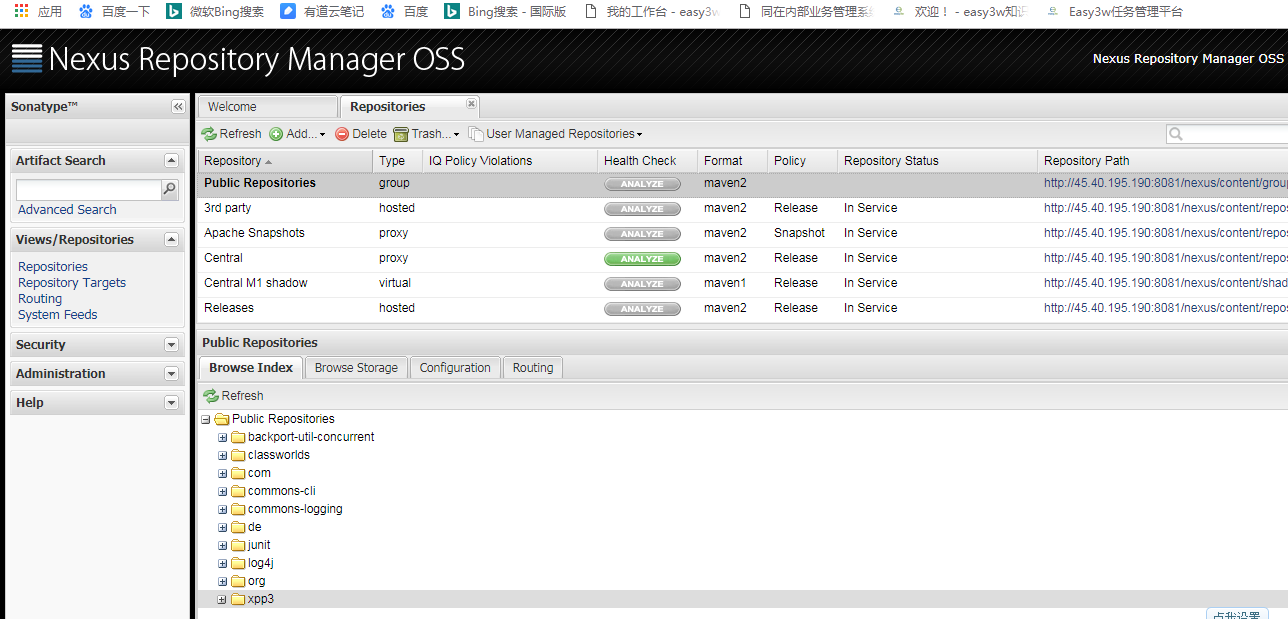
Task: Expand the commons-logging tree node
Action: [223, 509]
